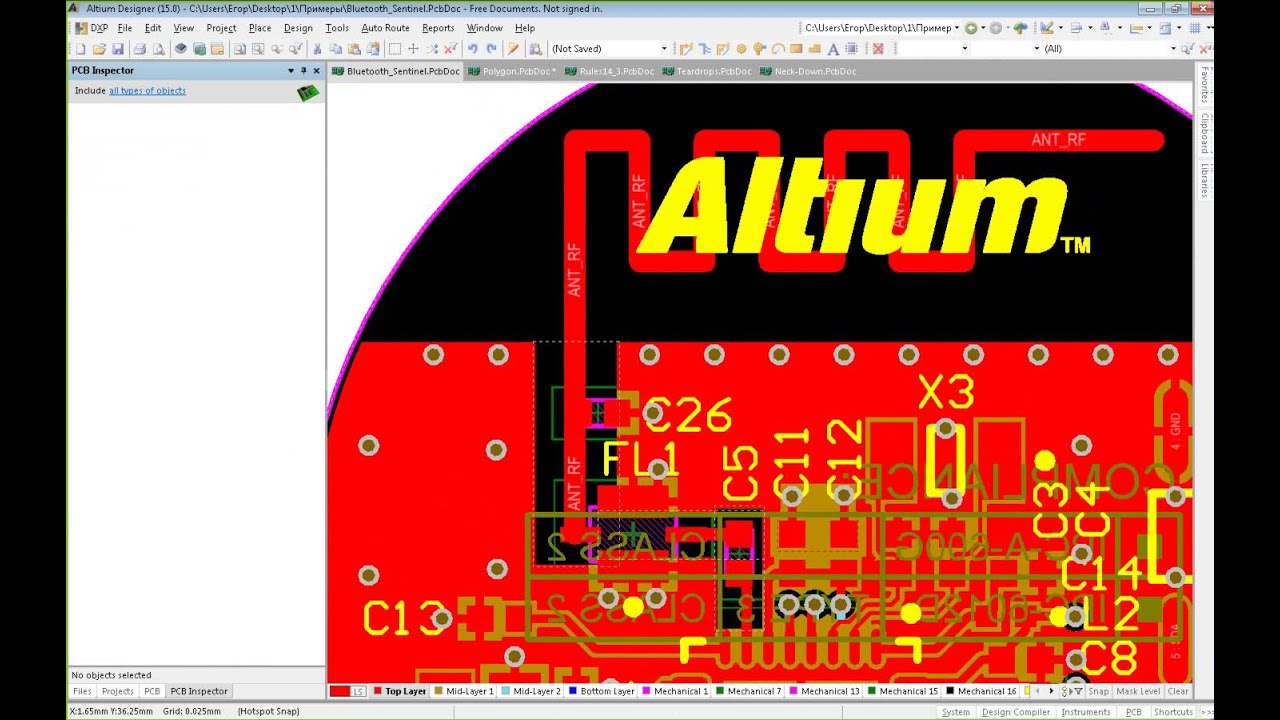Click the Shortcuts button in status bar

coord(1173,712)
